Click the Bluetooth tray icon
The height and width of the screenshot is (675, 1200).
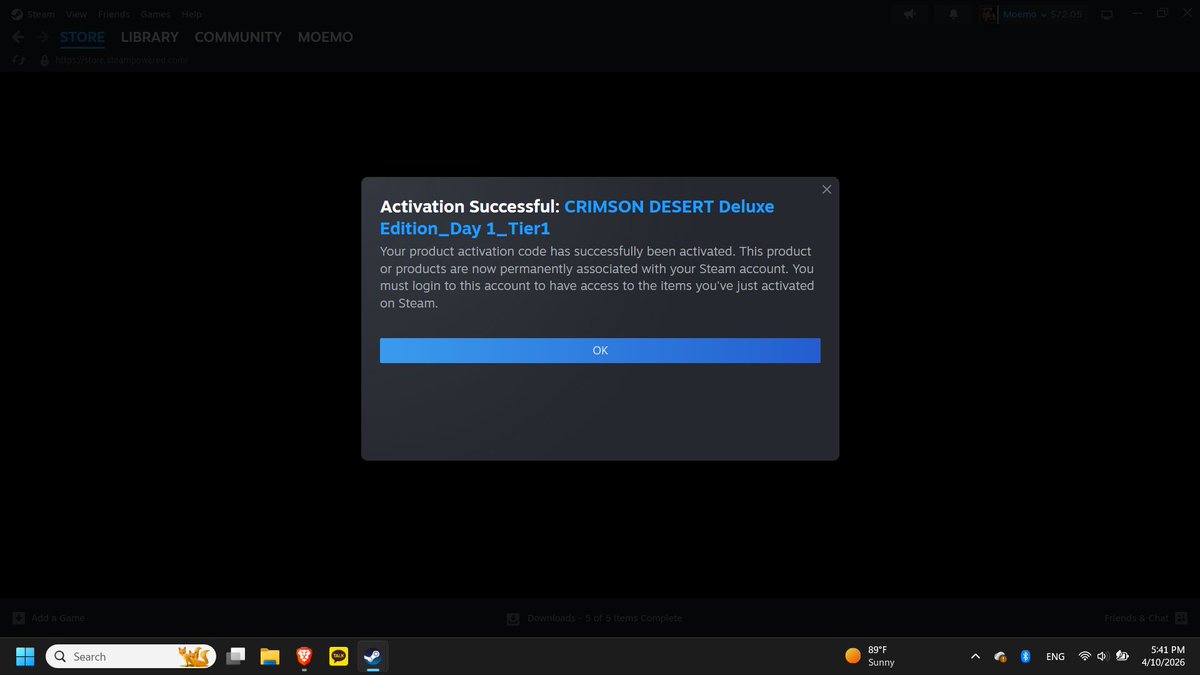click(x=1025, y=656)
